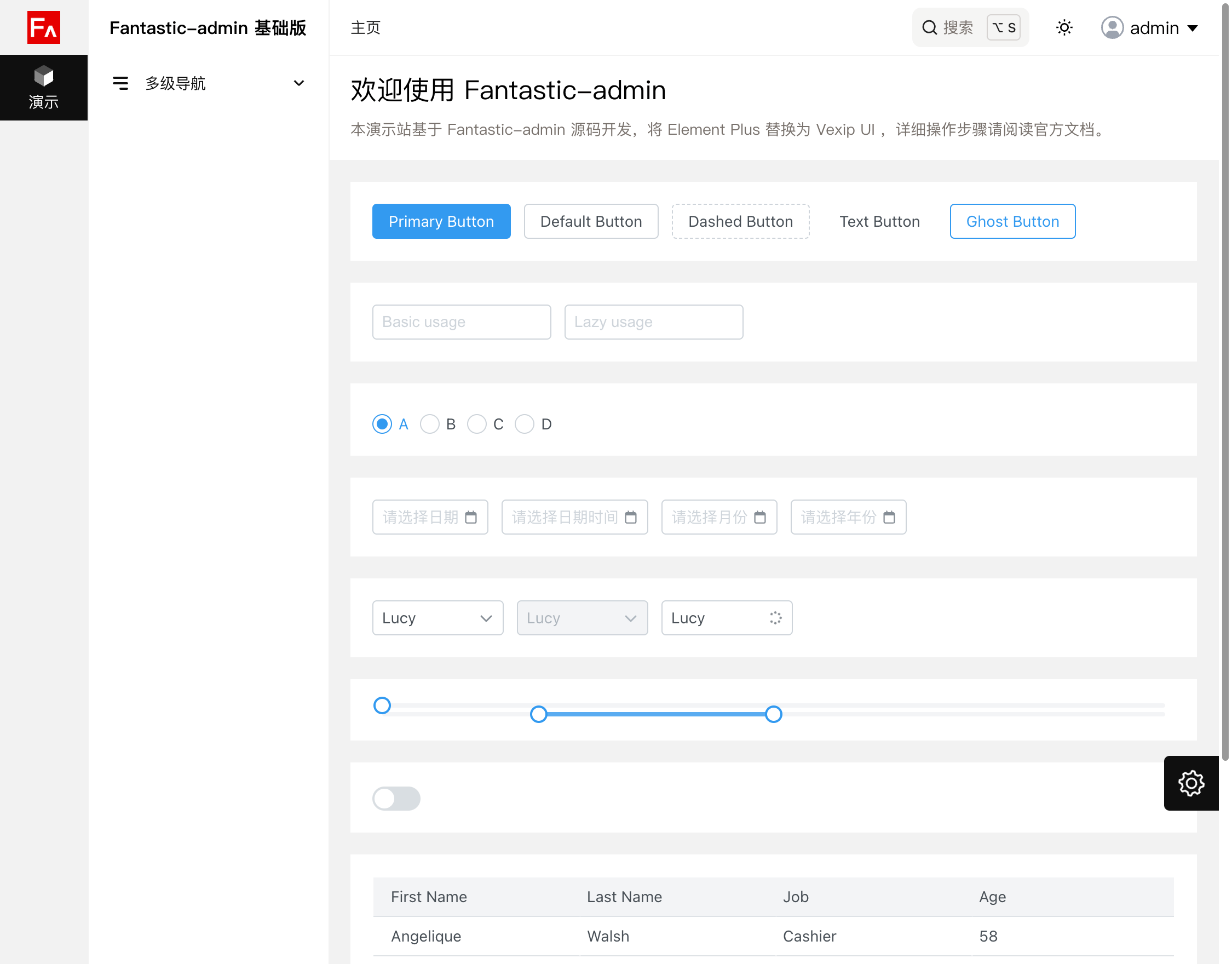
Task: Focus the Basic usage input field
Action: (461, 322)
